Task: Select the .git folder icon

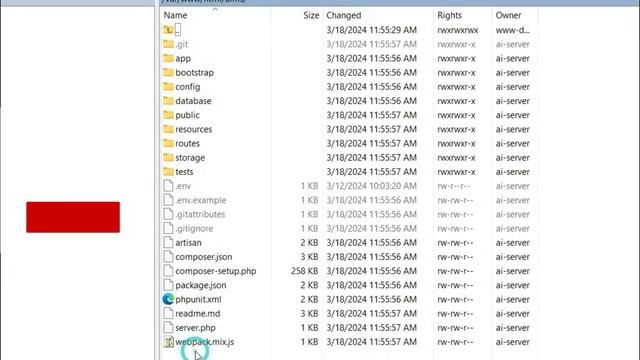Action: [168, 44]
